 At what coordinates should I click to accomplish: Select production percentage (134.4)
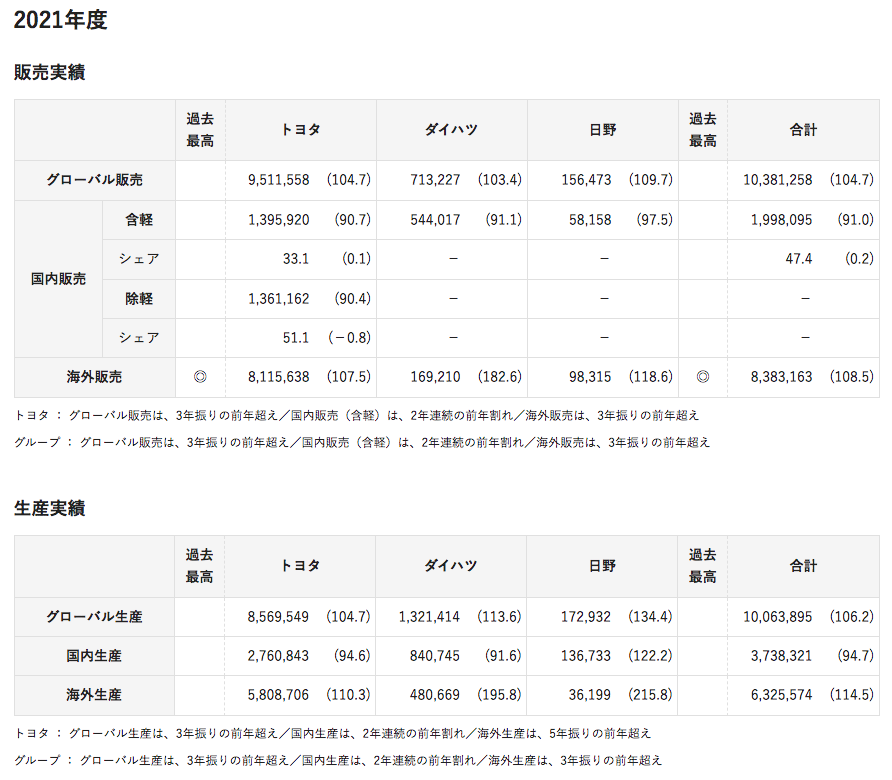650,617
